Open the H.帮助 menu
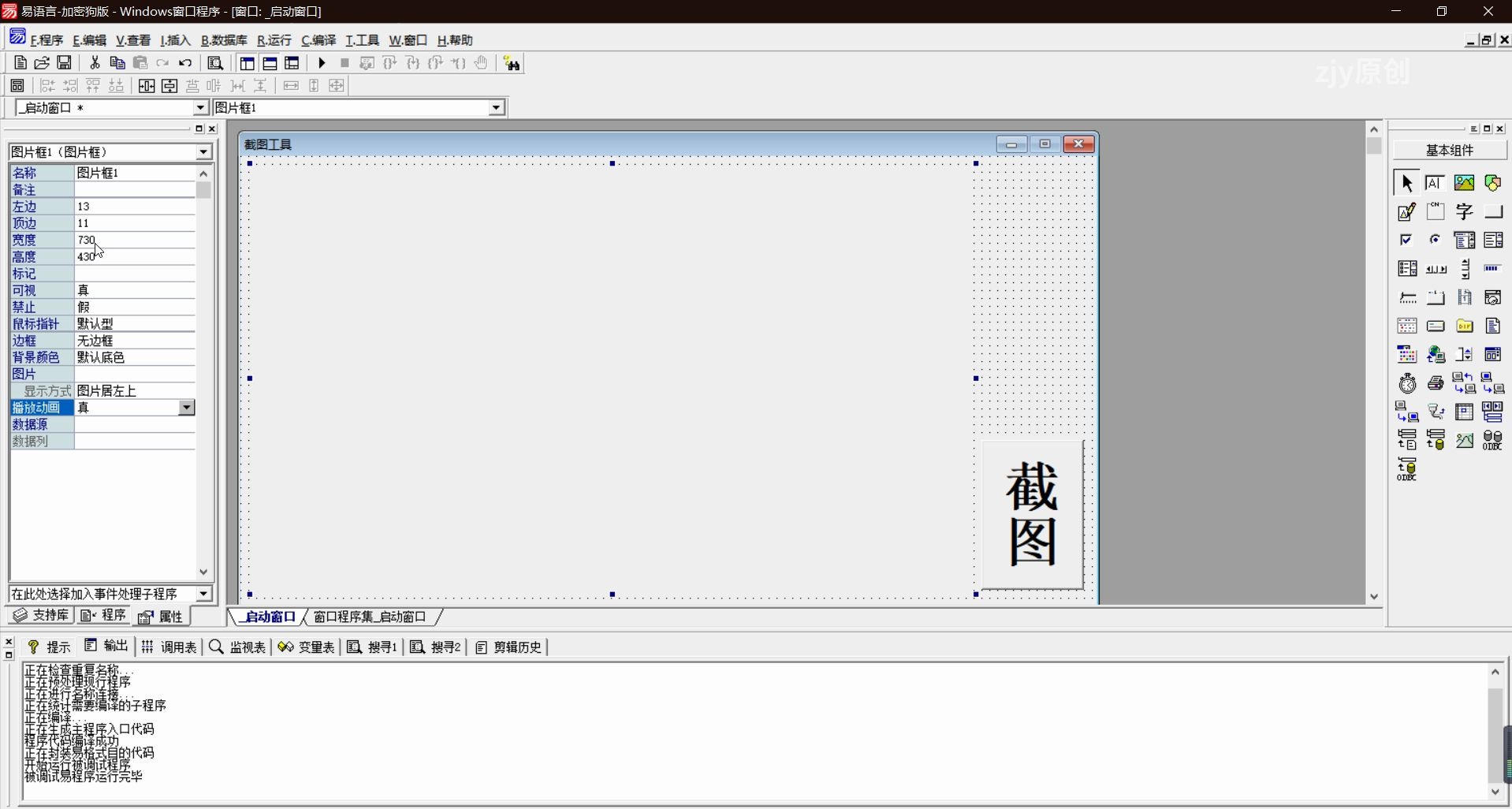This screenshot has width=1512, height=809. (x=455, y=40)
